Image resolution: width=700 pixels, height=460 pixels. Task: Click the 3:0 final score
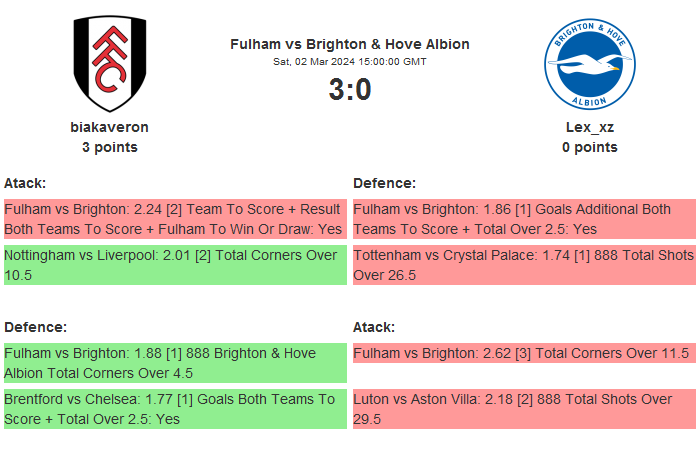tap(350, 90)
